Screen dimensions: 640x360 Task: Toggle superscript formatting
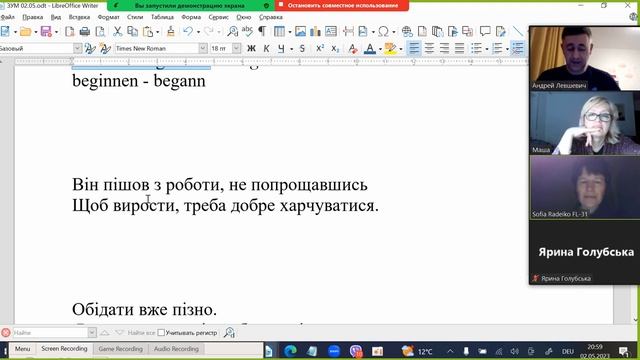pyautogui.click(x=320, y=49)
